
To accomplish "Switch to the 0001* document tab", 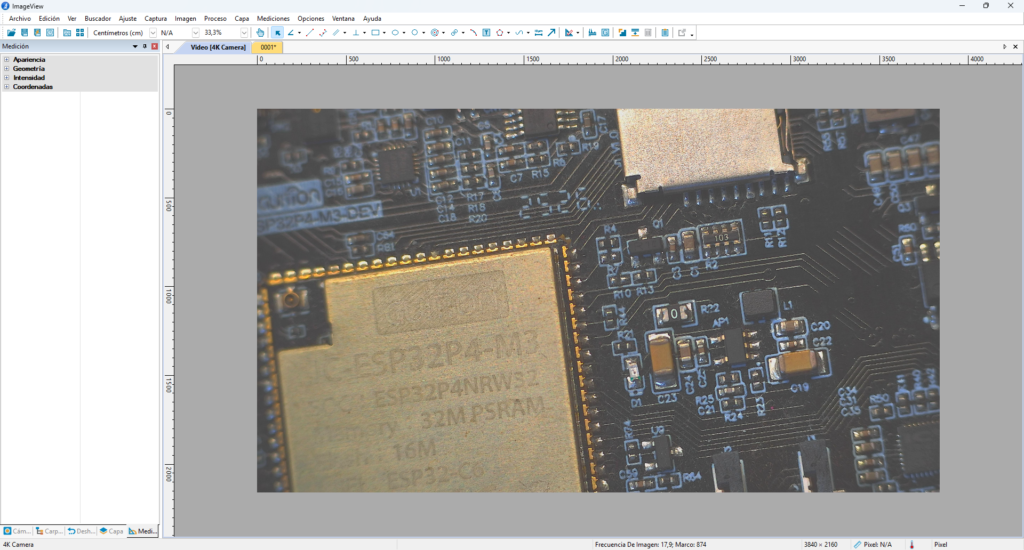I will pyautogui.click(x=268, y=47).
